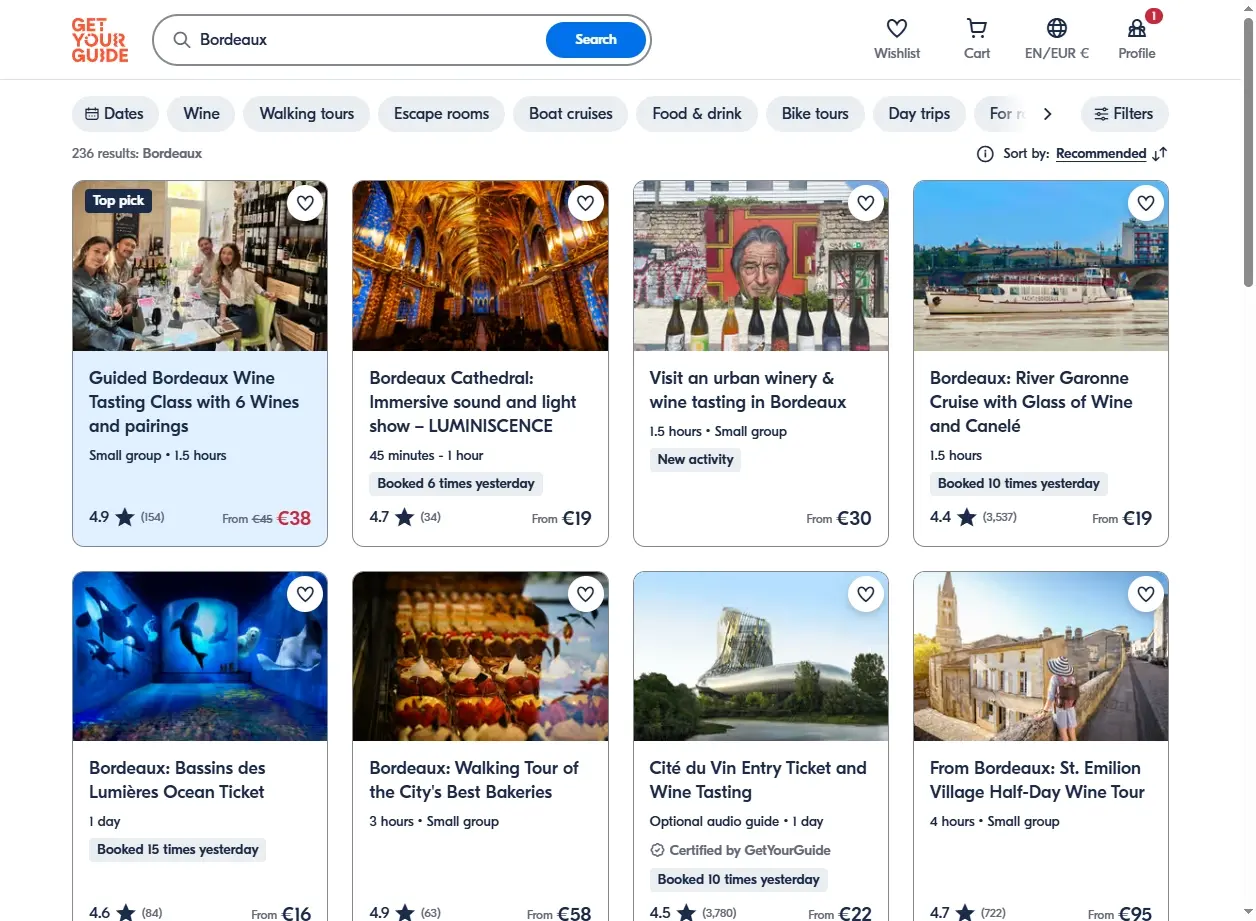Click the Top pick badge
Viewport: 1256px width, 921px height.
tap(118, 201)
